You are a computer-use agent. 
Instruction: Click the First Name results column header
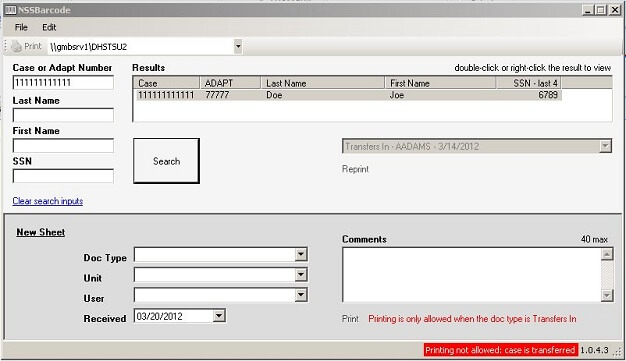tap(440, 83)
